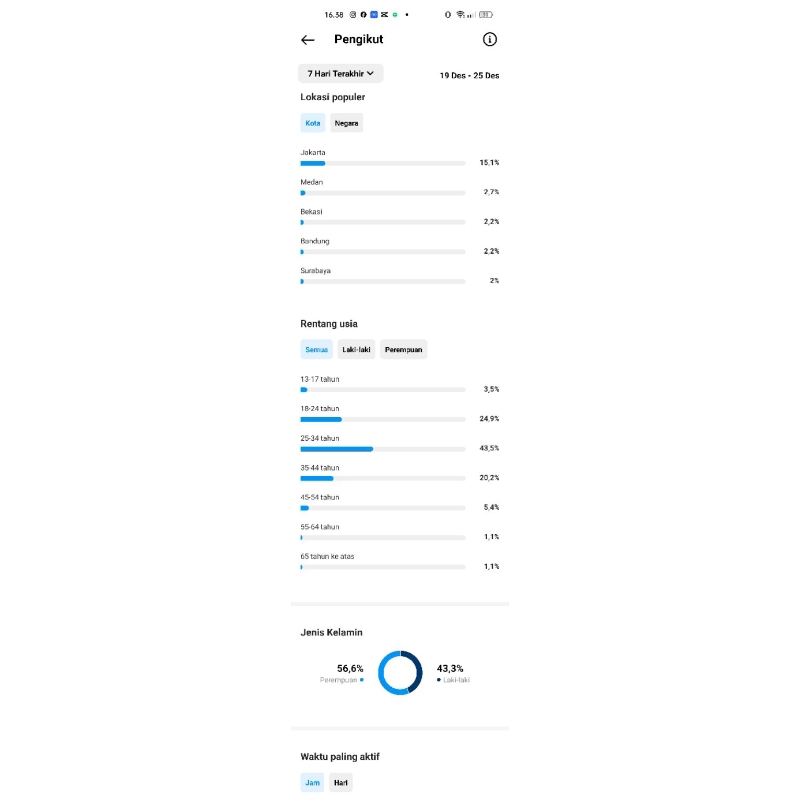Show most active times by Hari
This screenshot has width=800, height=800.
point(341,782)
